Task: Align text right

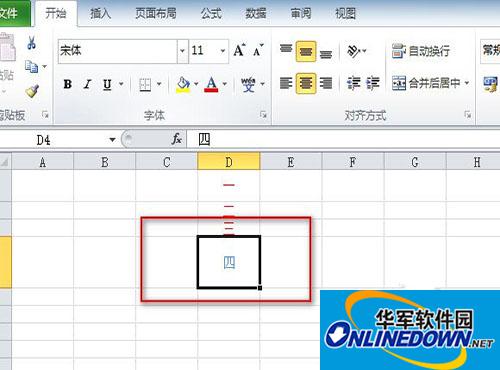Action: [326, 83]
